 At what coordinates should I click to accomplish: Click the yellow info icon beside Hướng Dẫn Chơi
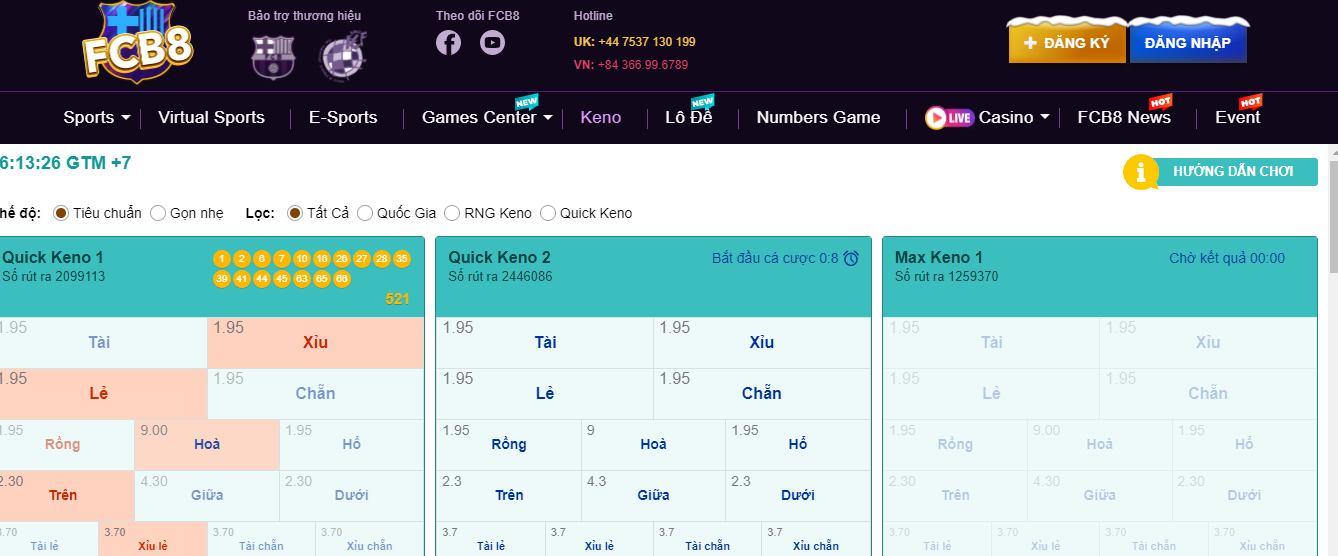point(1141,172)
